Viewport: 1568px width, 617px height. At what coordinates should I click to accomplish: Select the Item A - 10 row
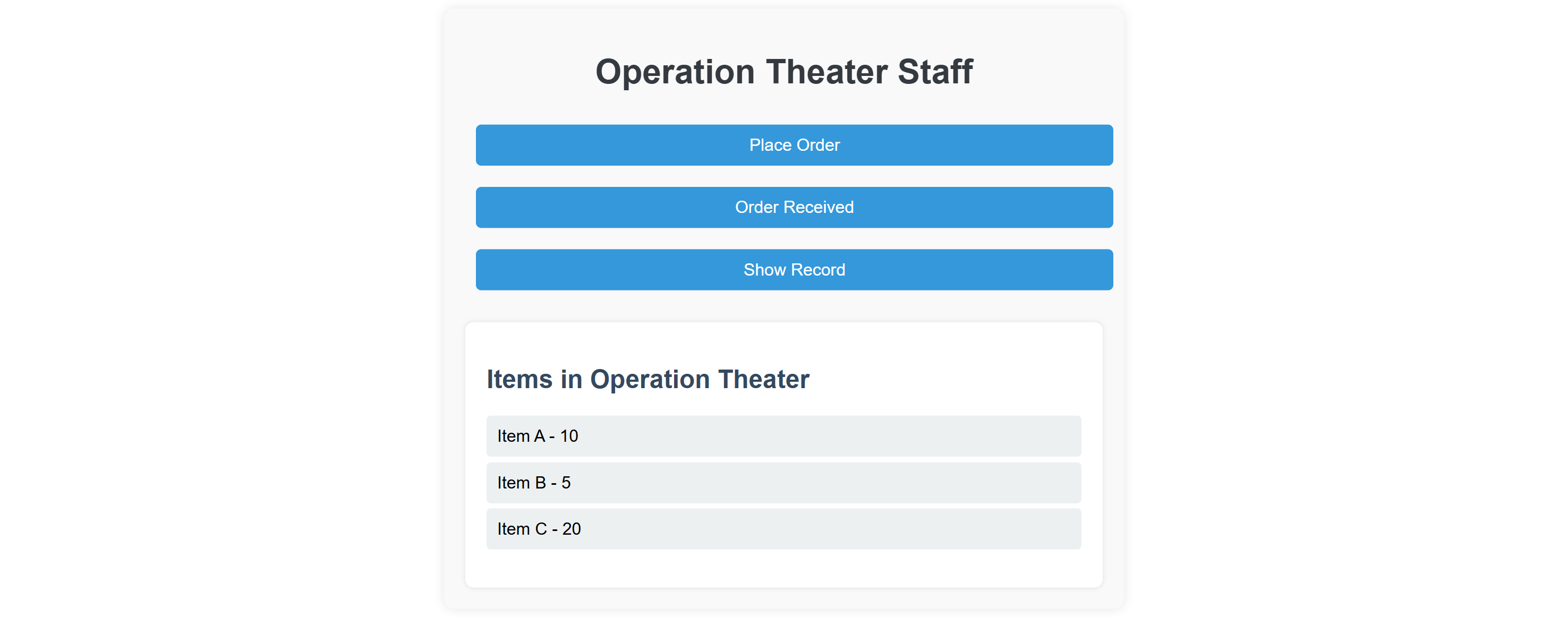point(783,436)
